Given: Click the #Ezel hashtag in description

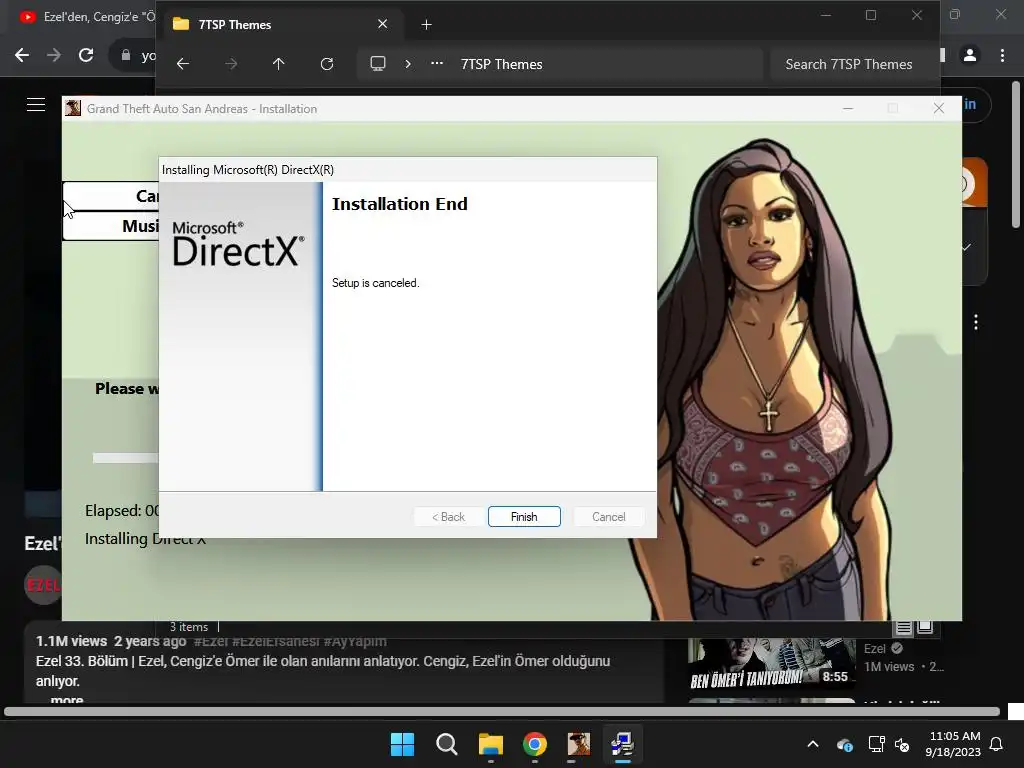Looking at the screenshot, I should point(211,641).
